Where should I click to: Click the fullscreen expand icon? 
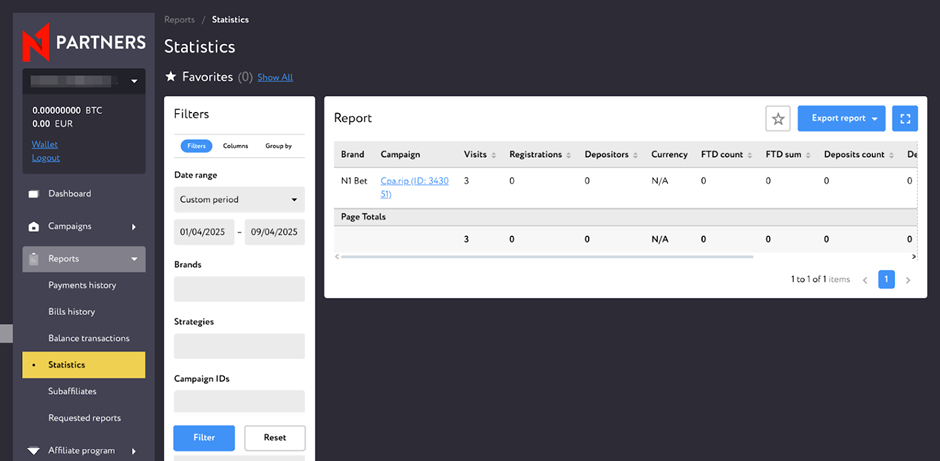click(904, 118)
